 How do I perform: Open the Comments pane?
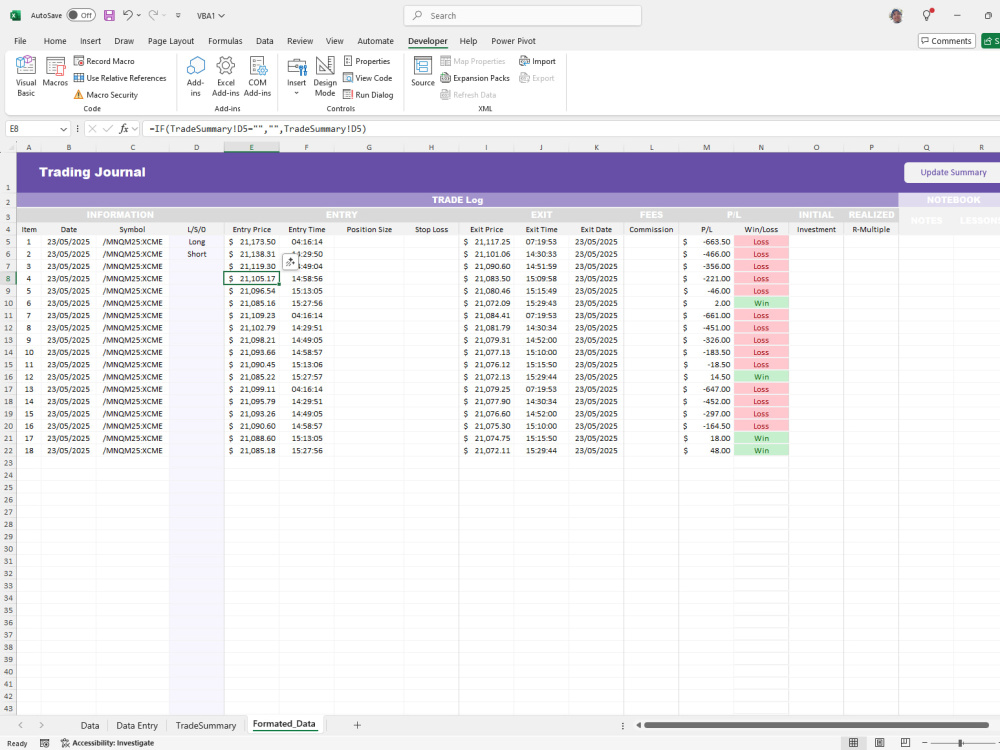click(946, 41)
